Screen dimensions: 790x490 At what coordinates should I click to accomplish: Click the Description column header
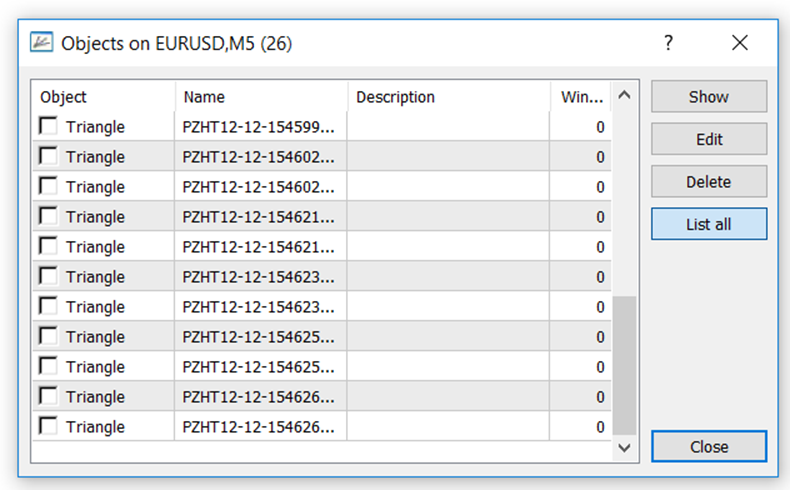pos(449,97)
